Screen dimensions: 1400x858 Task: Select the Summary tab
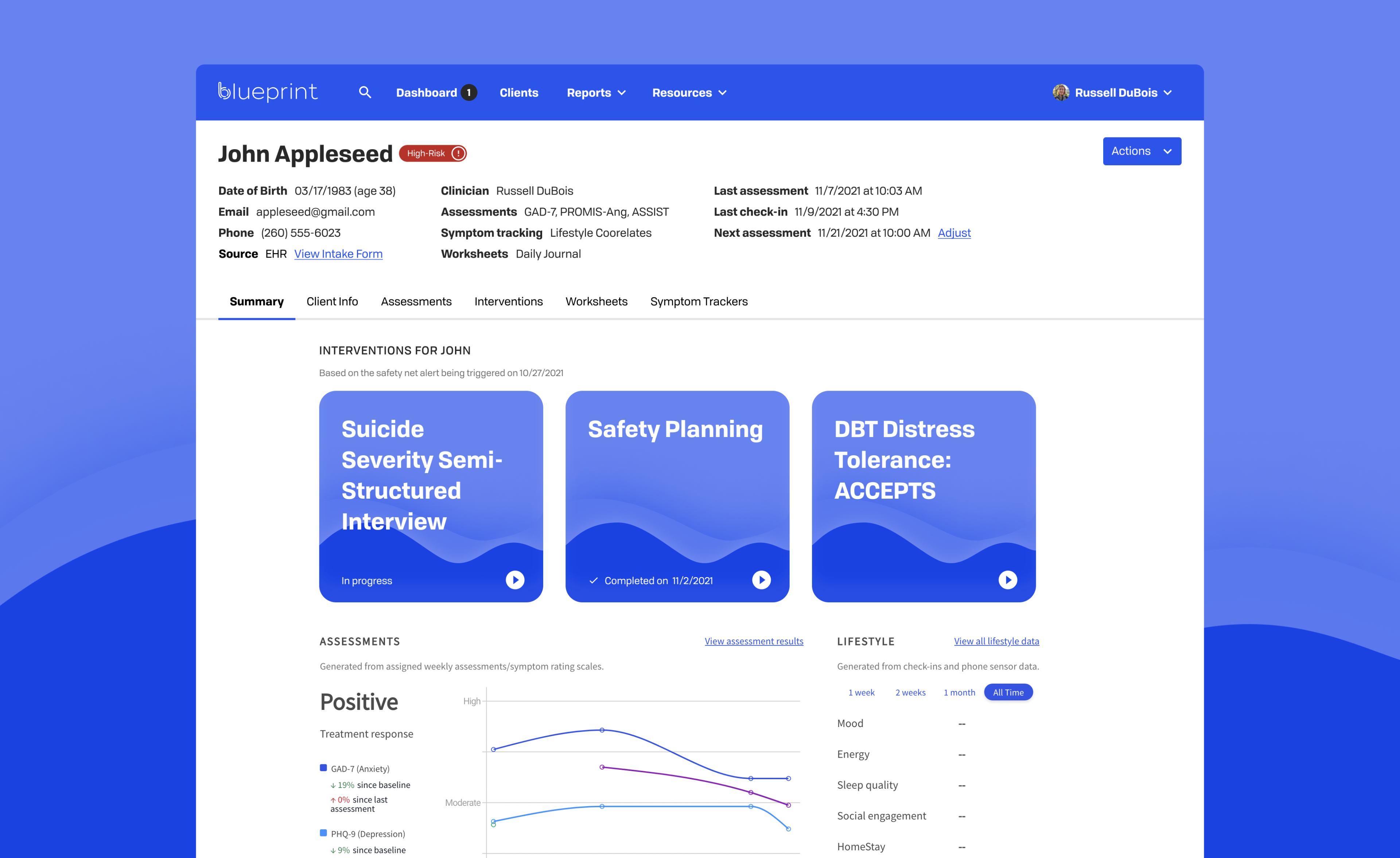(x=256, y=301)
